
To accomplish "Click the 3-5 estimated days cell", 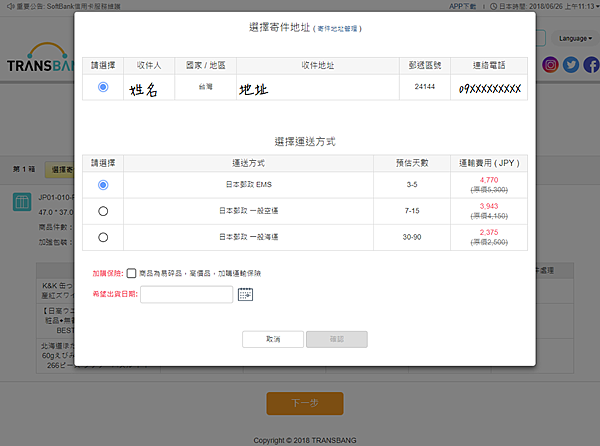I will click(412, 185).
